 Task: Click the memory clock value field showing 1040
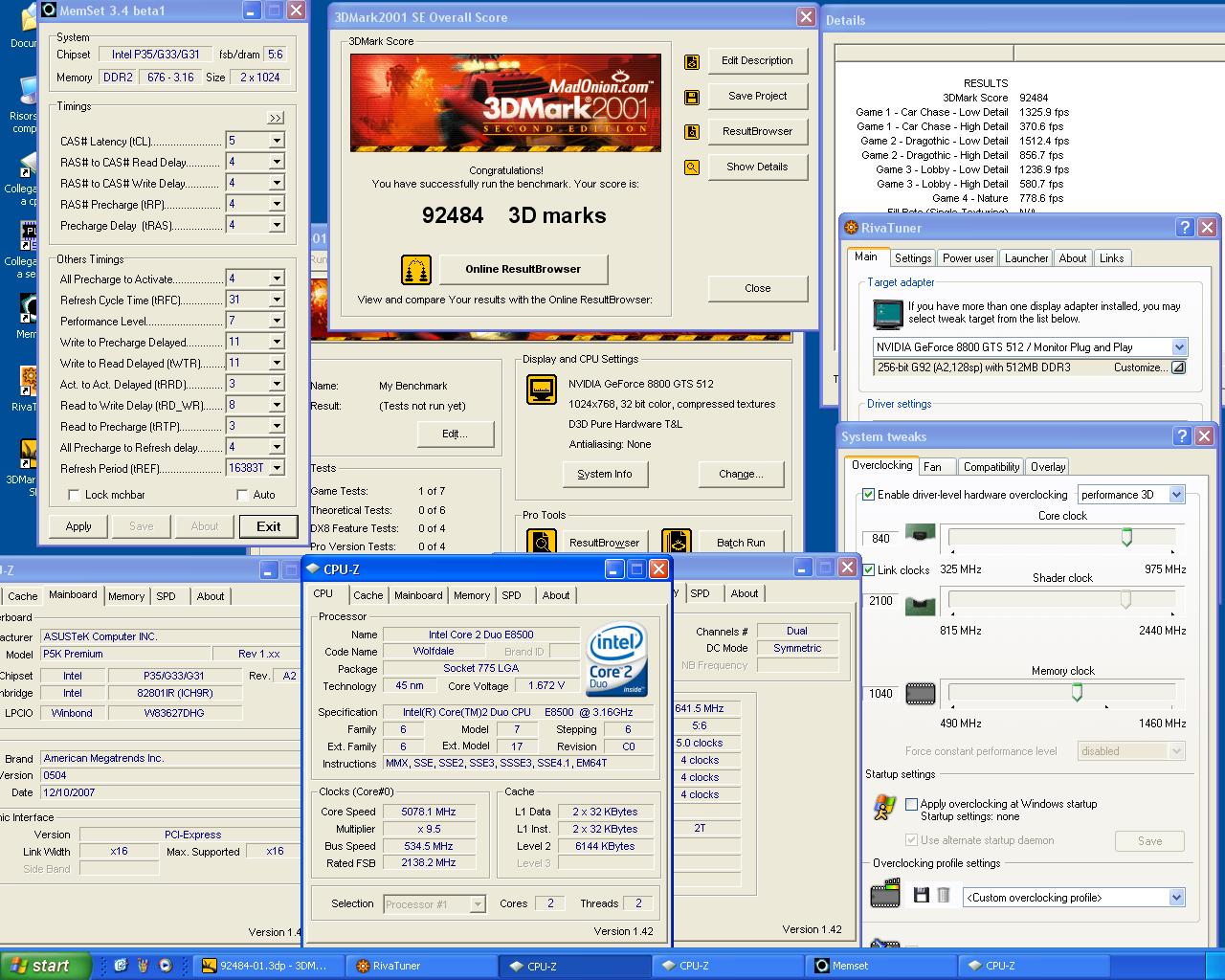881,694
